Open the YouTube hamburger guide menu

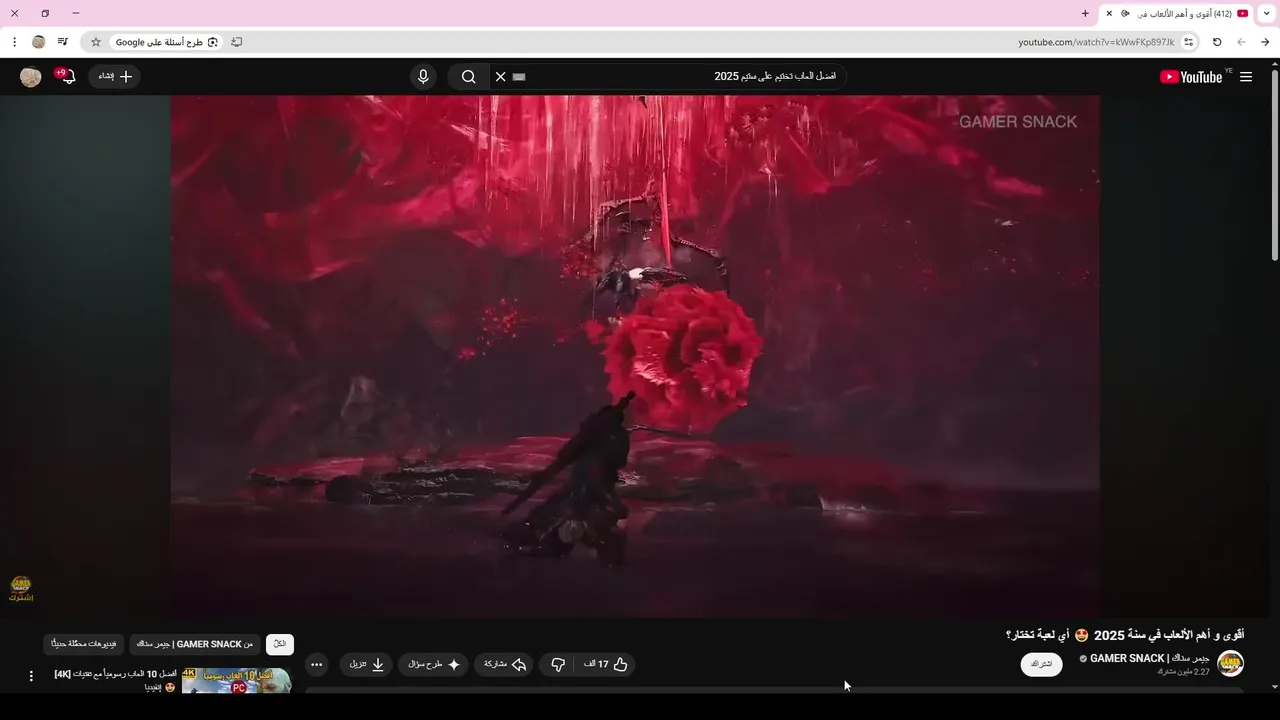click(x=1246, y=77)
